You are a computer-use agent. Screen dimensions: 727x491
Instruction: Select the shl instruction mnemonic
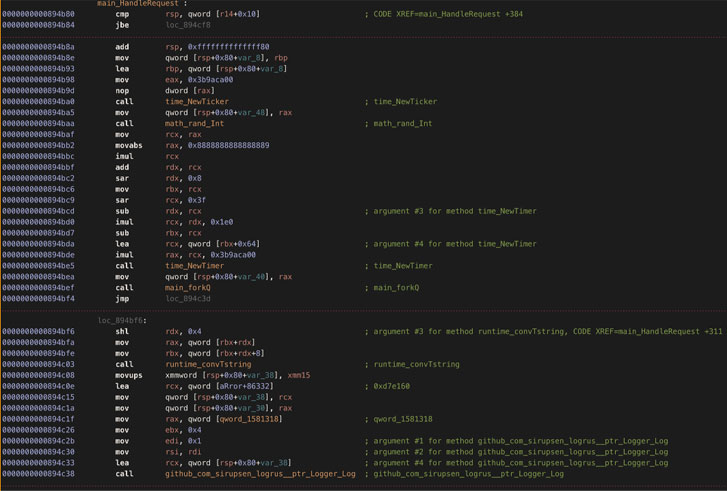tap(121, 331)
